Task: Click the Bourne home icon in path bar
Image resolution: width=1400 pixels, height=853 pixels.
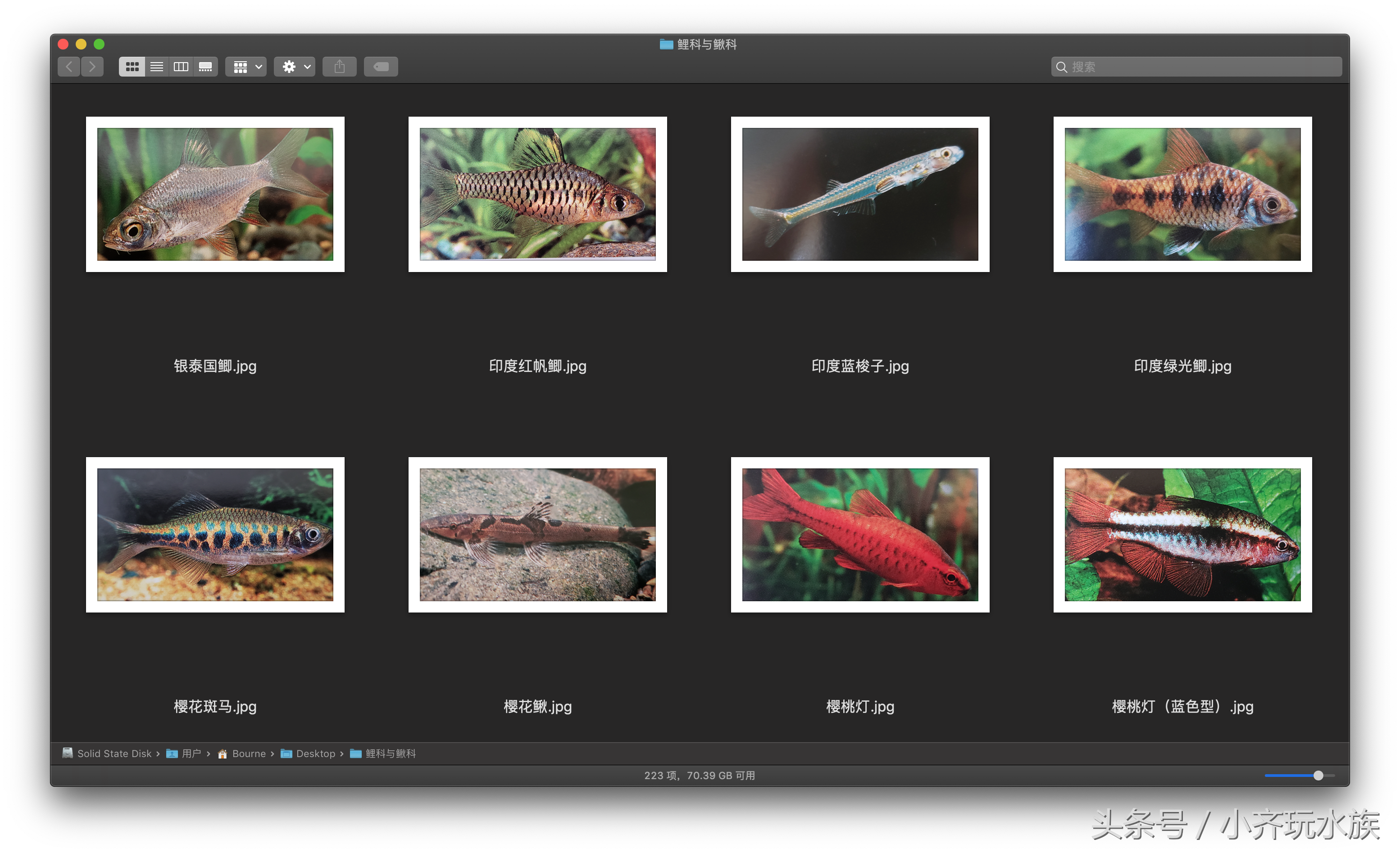Action: click(223, 754)
